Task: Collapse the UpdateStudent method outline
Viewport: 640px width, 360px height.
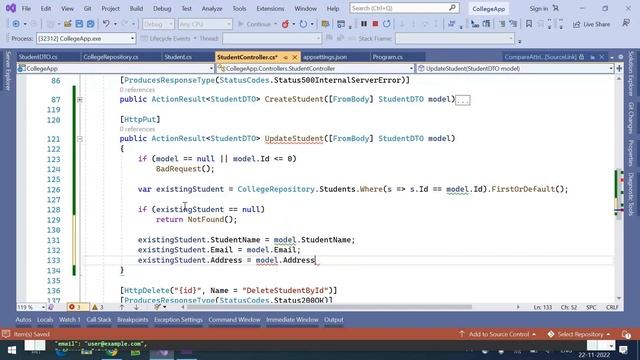Action: coord(80,139)
